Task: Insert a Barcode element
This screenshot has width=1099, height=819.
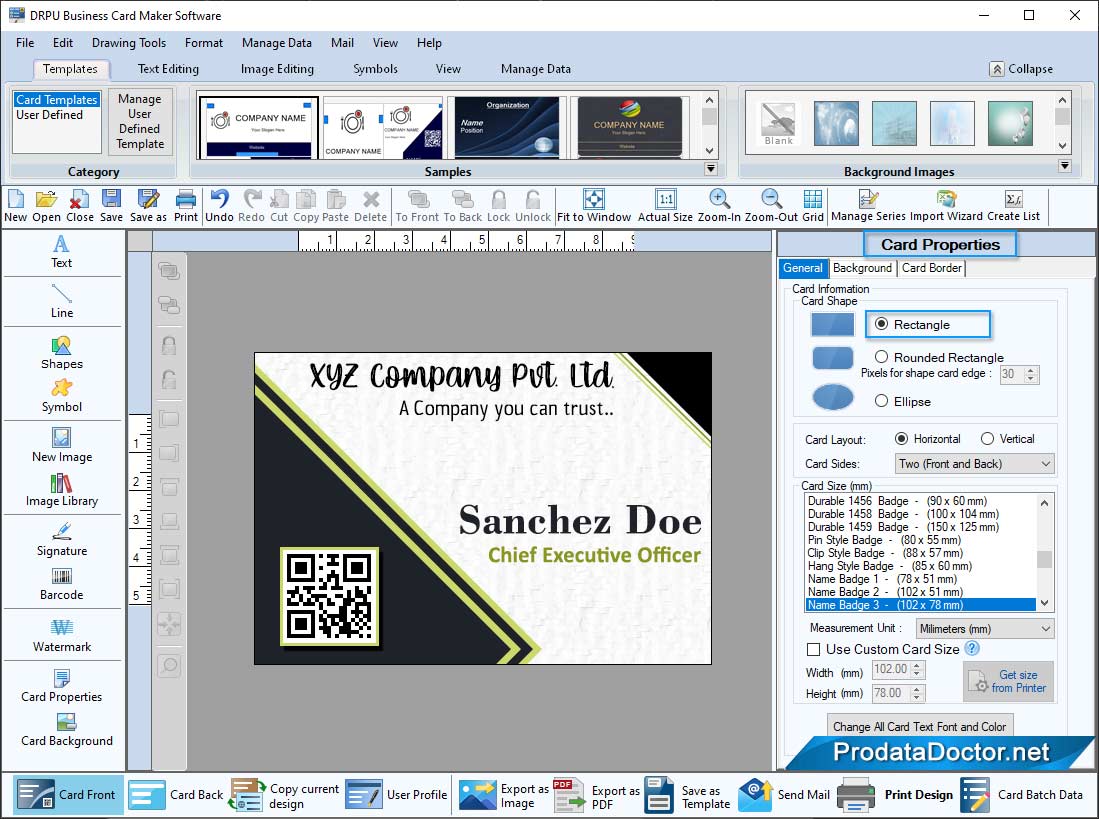Action: pos(62,584)
